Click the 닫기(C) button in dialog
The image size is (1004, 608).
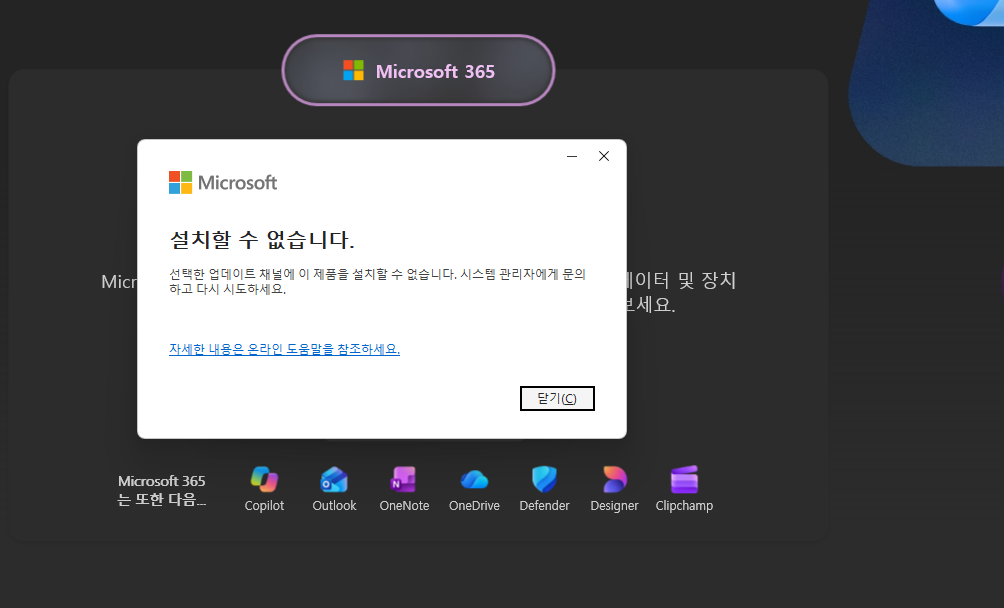point(557,398)
